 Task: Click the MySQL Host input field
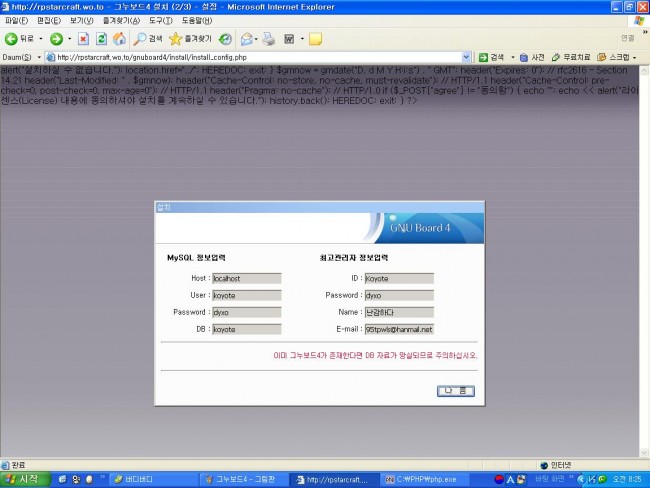(x=247, y=279)
